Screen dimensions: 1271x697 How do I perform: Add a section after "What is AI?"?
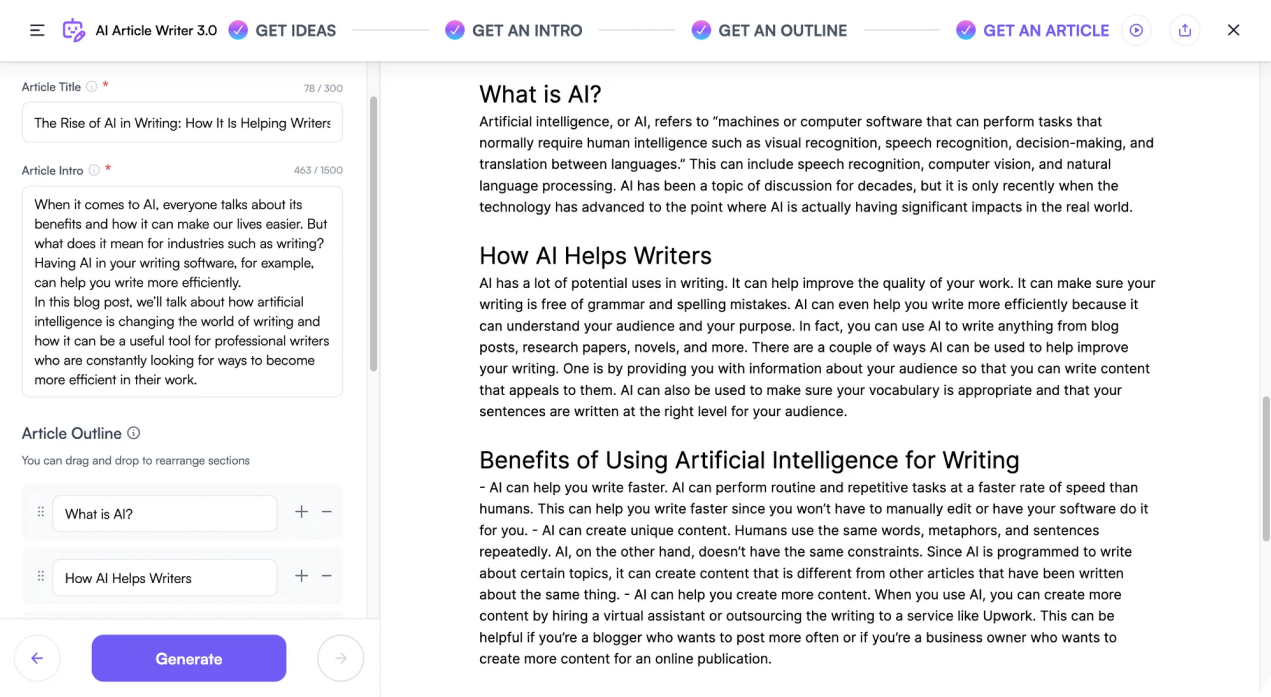tap(301, 512)
